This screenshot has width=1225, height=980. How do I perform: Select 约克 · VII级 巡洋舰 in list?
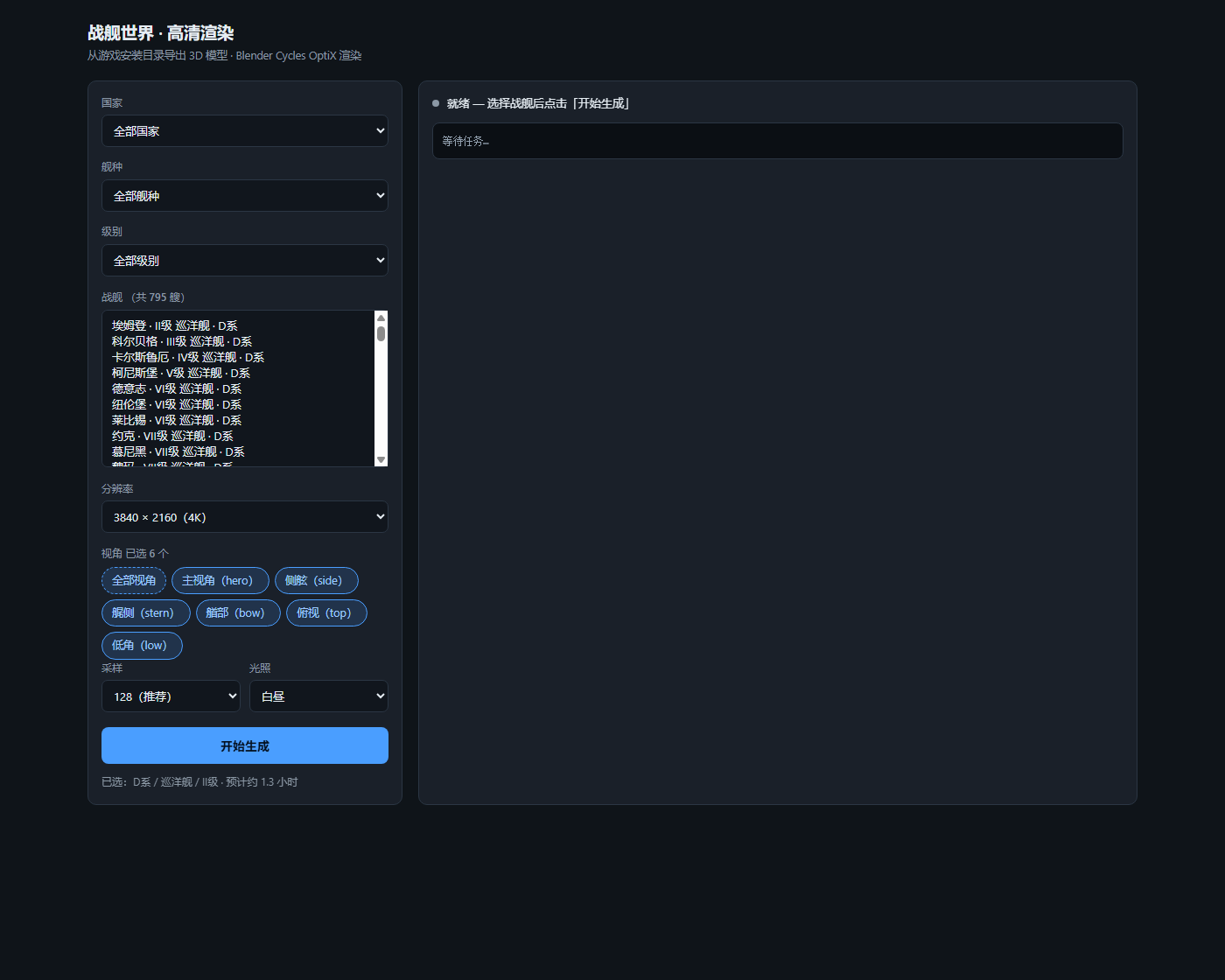coord(238,436)
